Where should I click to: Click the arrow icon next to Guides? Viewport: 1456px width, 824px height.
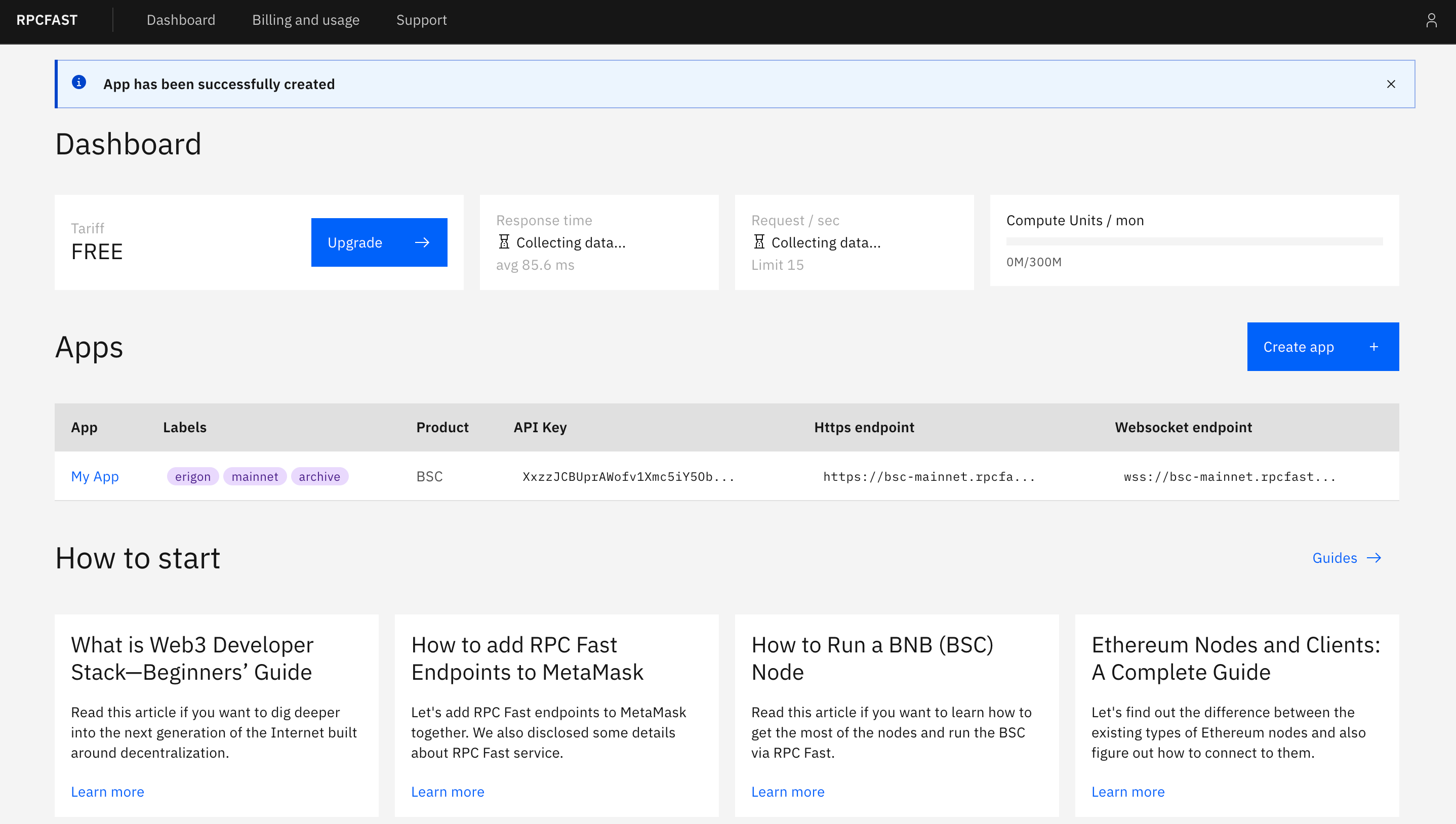coord(1373,558)
